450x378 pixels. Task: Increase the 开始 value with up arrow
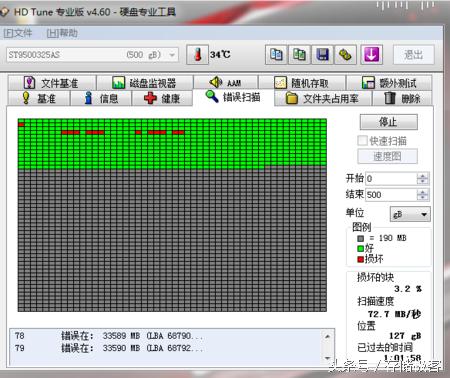[423, 176]
